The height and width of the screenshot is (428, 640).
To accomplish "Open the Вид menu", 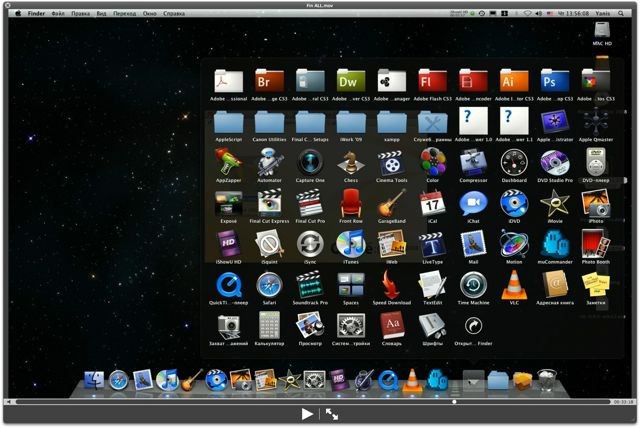I will pos(101,13).
